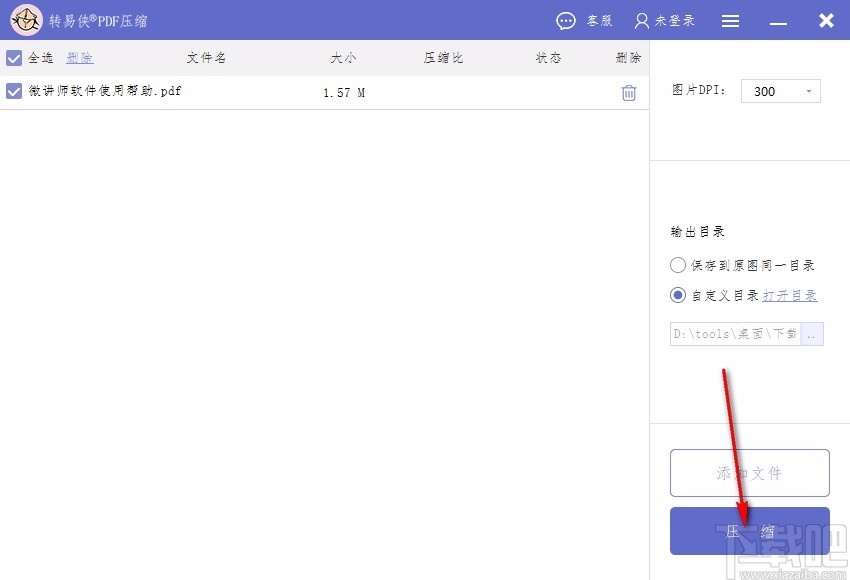Click the output directory path field
Screen dimensions: 850x580
[735, 334]
